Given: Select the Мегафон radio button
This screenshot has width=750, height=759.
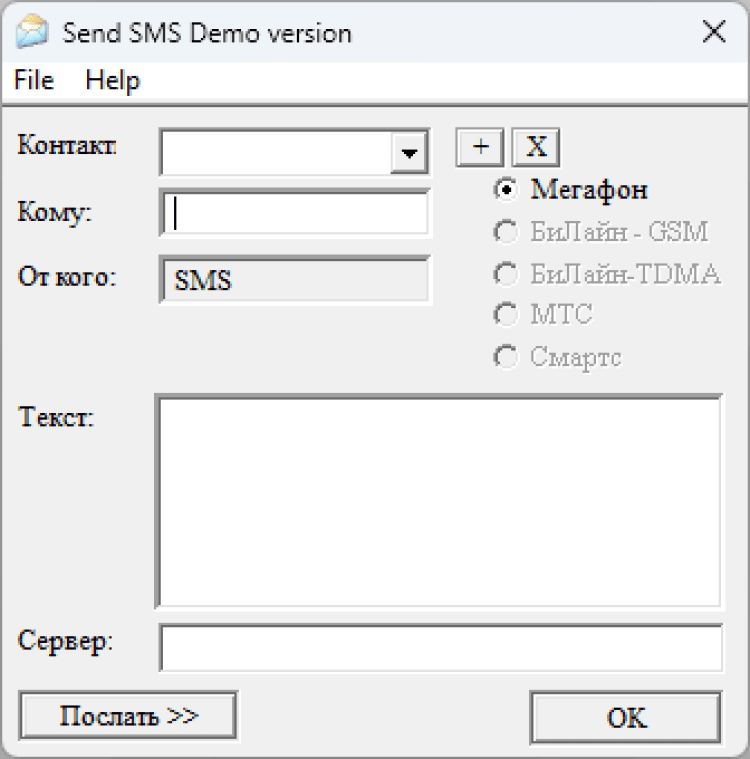Looking at the screenshot, I should [508, 189].
